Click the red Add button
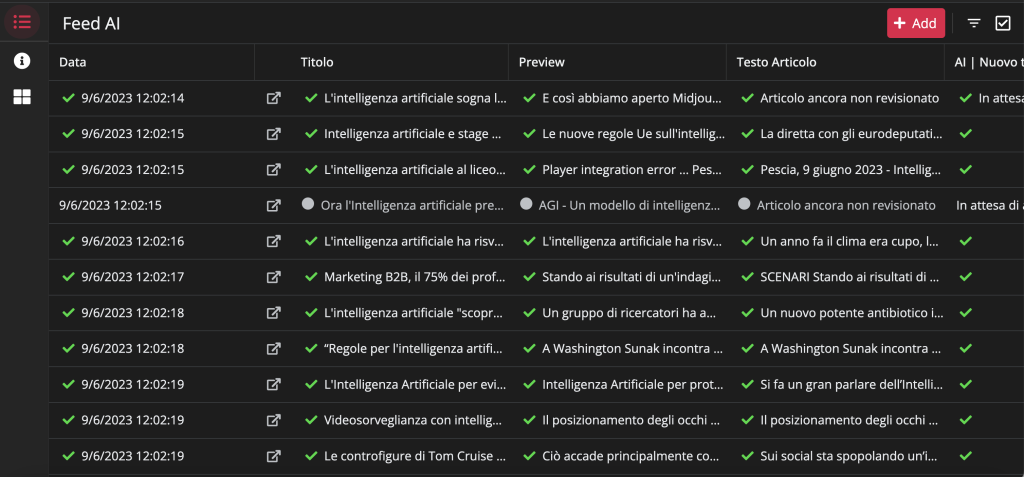 [x=916, y=24]
